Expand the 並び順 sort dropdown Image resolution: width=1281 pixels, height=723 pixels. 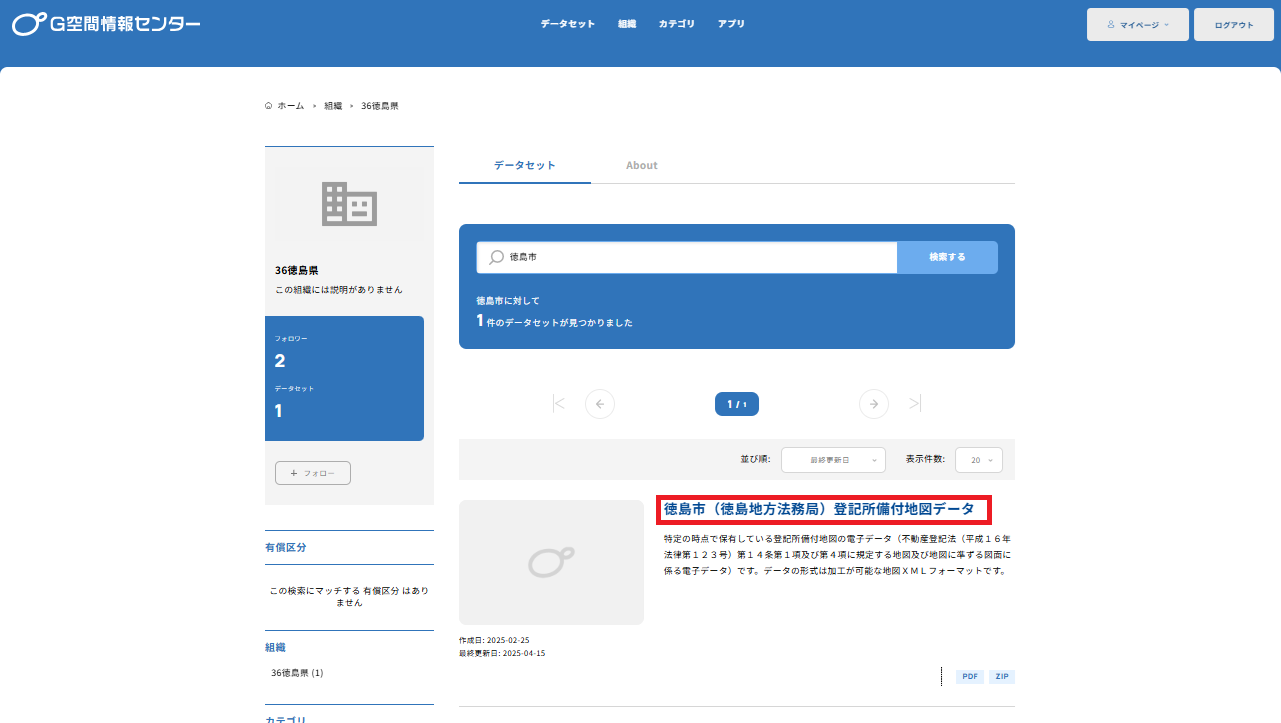tap(833, 460)
